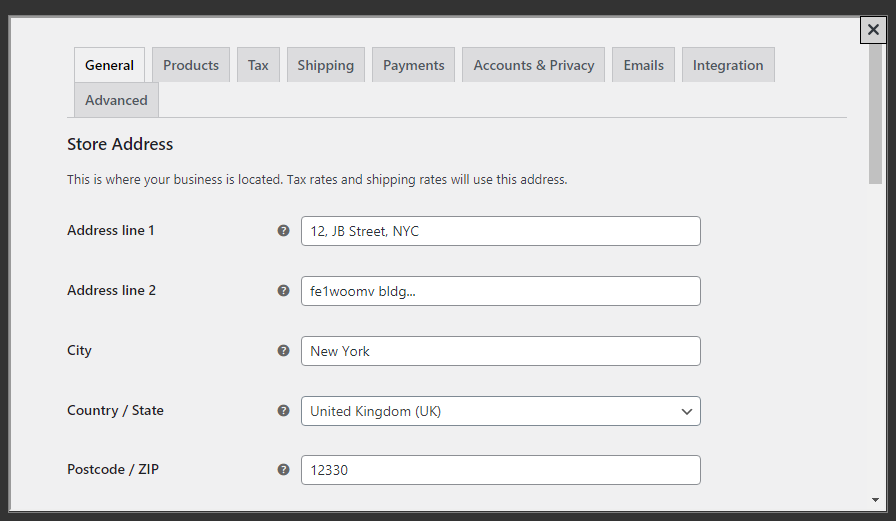The width and height of the screenshot is (896, 521).
Task: Open Accounts & Privacy tab
Action: coord(533,65)
